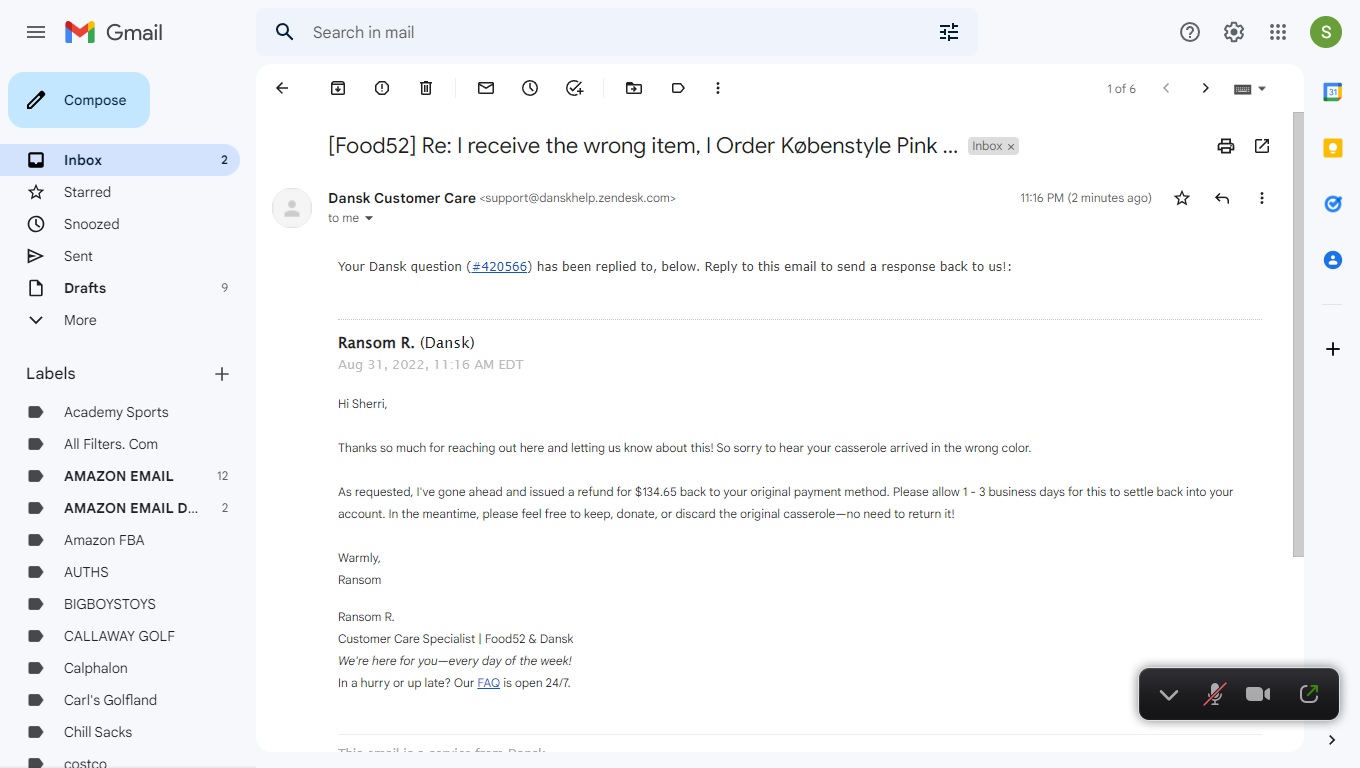Expand the 'to me' recipient details
Viewport: 1360px width, 768px height.
click(368, 218)
